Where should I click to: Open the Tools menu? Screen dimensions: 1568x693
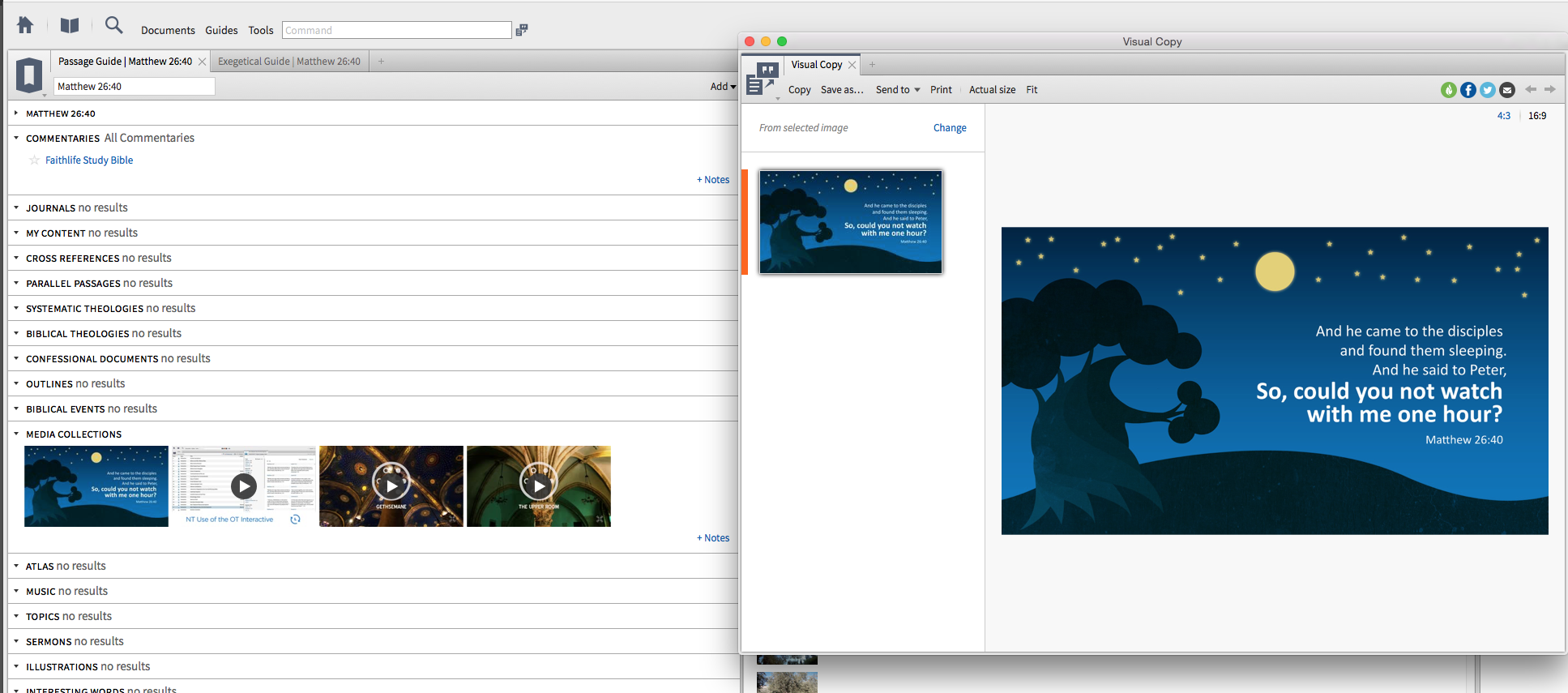[261, 31]
